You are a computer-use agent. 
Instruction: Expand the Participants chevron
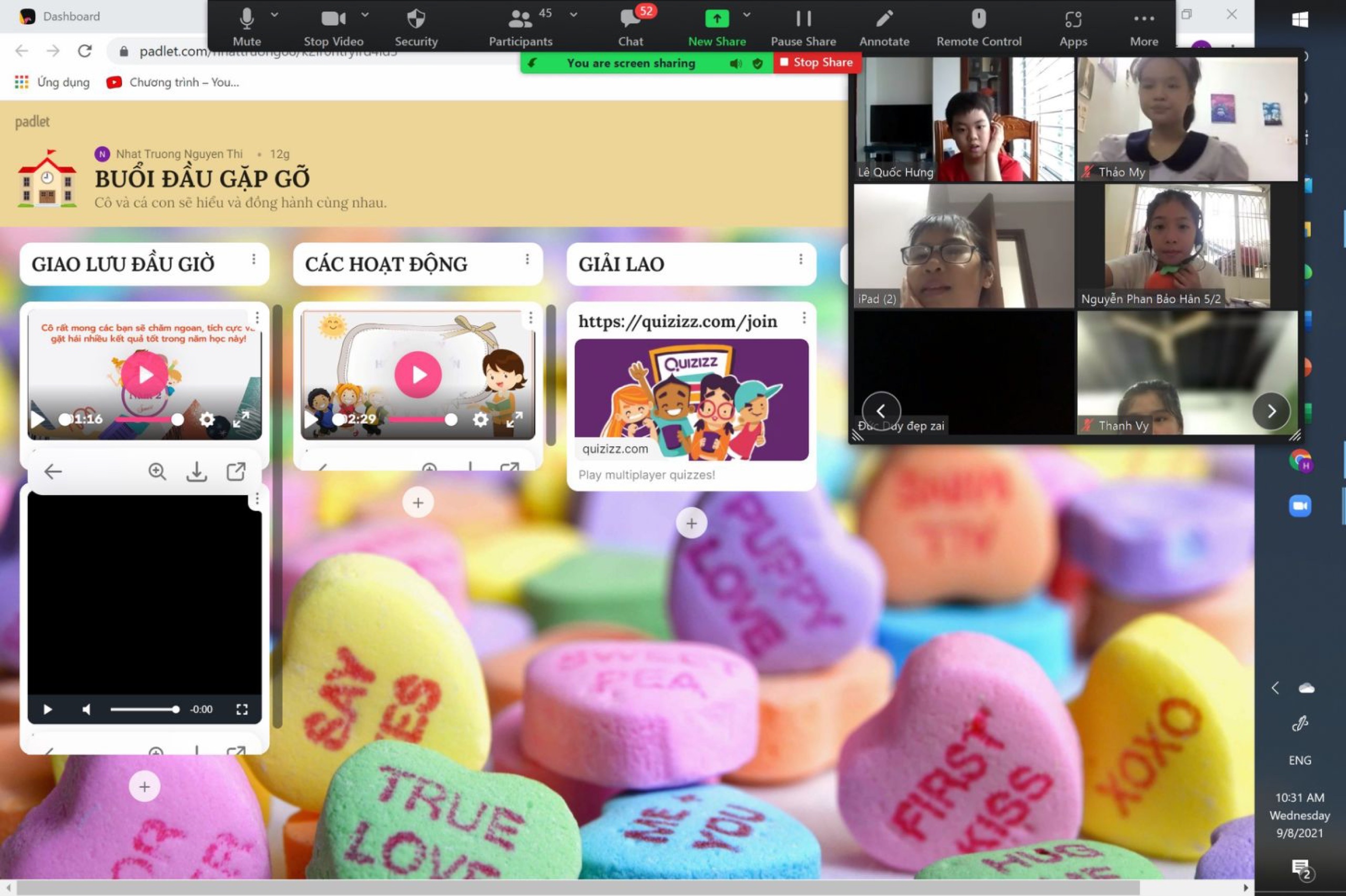[573, 15]
